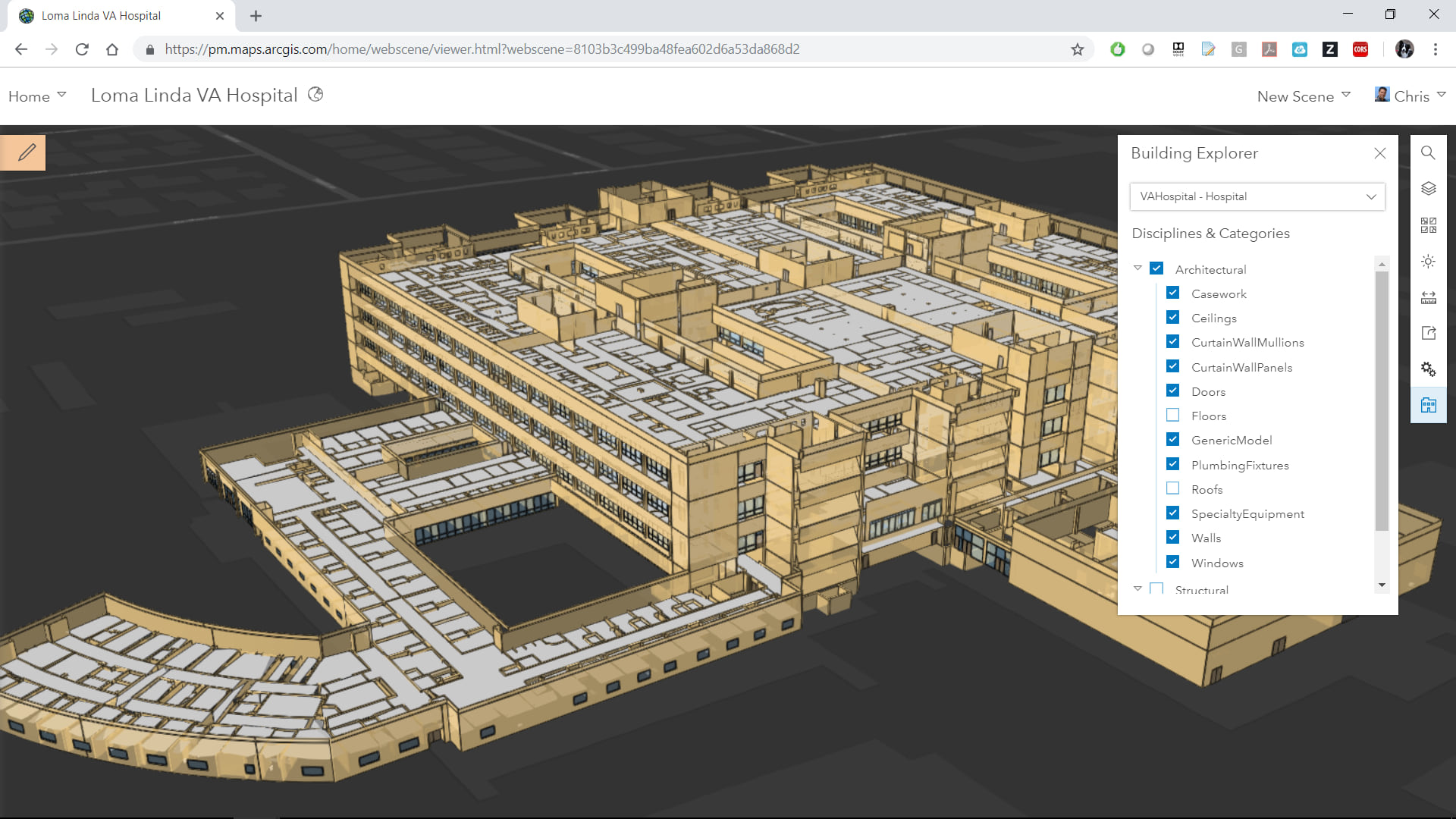
Task: Open the Daylight sun tool
Action: 1428,262
